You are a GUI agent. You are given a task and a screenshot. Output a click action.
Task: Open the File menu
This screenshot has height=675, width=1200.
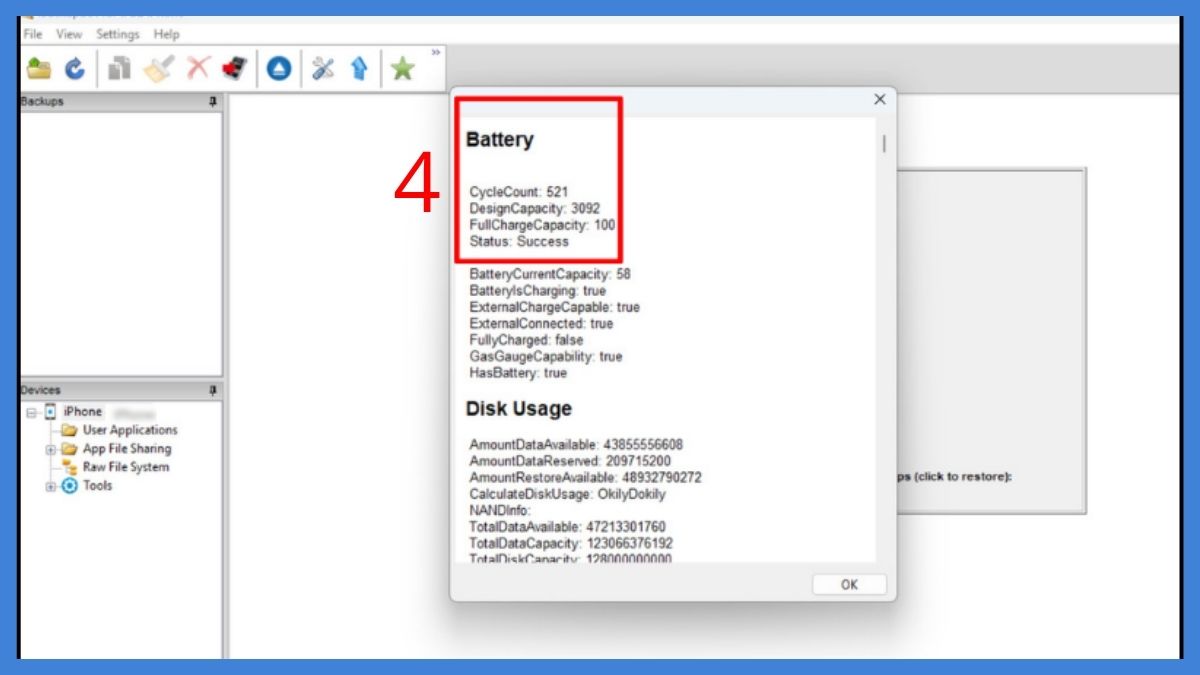click(x=34, y=34)
